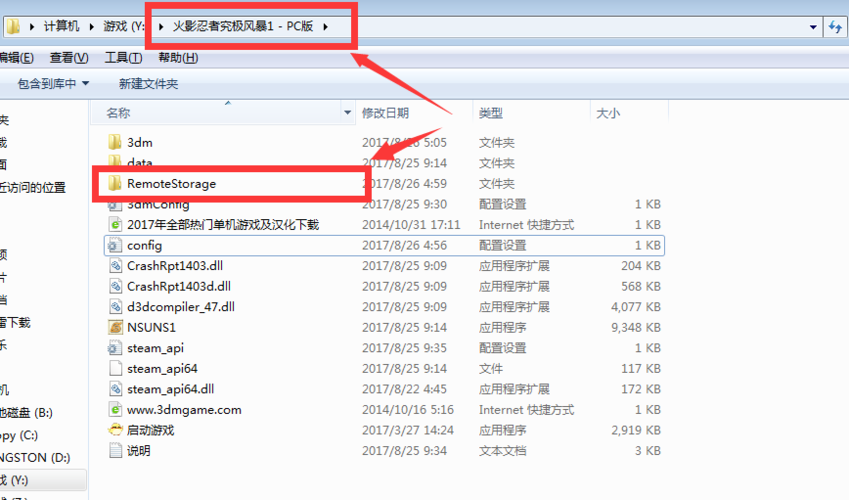The image size is (849, 500).
Task: Select the CrashRpt1403.dll file name
Action: point(175,266)
